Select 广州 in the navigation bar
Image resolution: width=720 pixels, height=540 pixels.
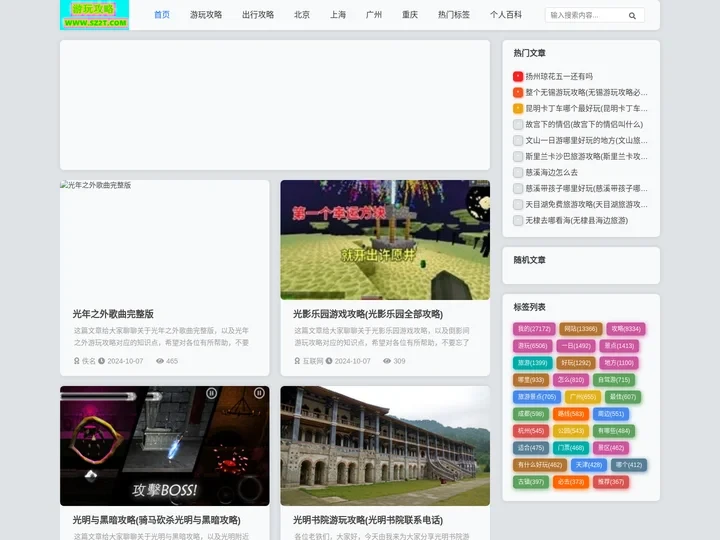[374, 15]
